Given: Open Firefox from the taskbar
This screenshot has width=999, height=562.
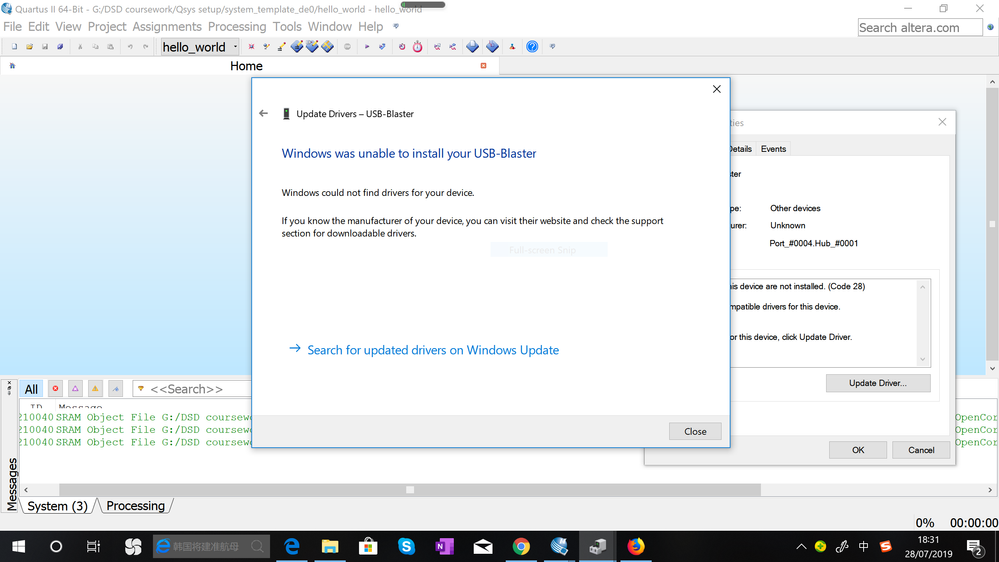Looking at the screenshot, I should coord(636,547).
